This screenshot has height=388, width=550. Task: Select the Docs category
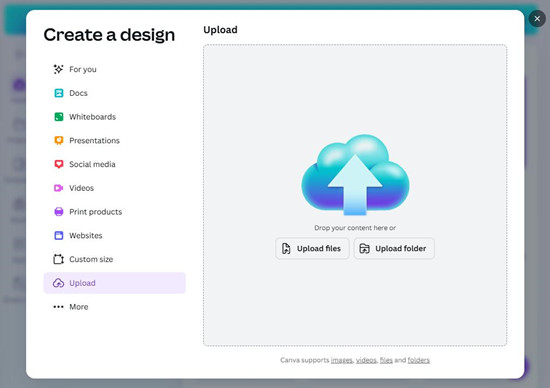click(x=114, y=93)
